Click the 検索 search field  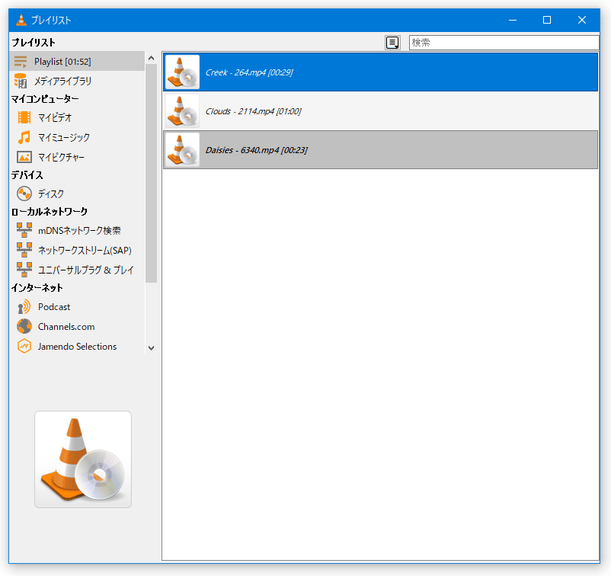(x=502, y=43)
